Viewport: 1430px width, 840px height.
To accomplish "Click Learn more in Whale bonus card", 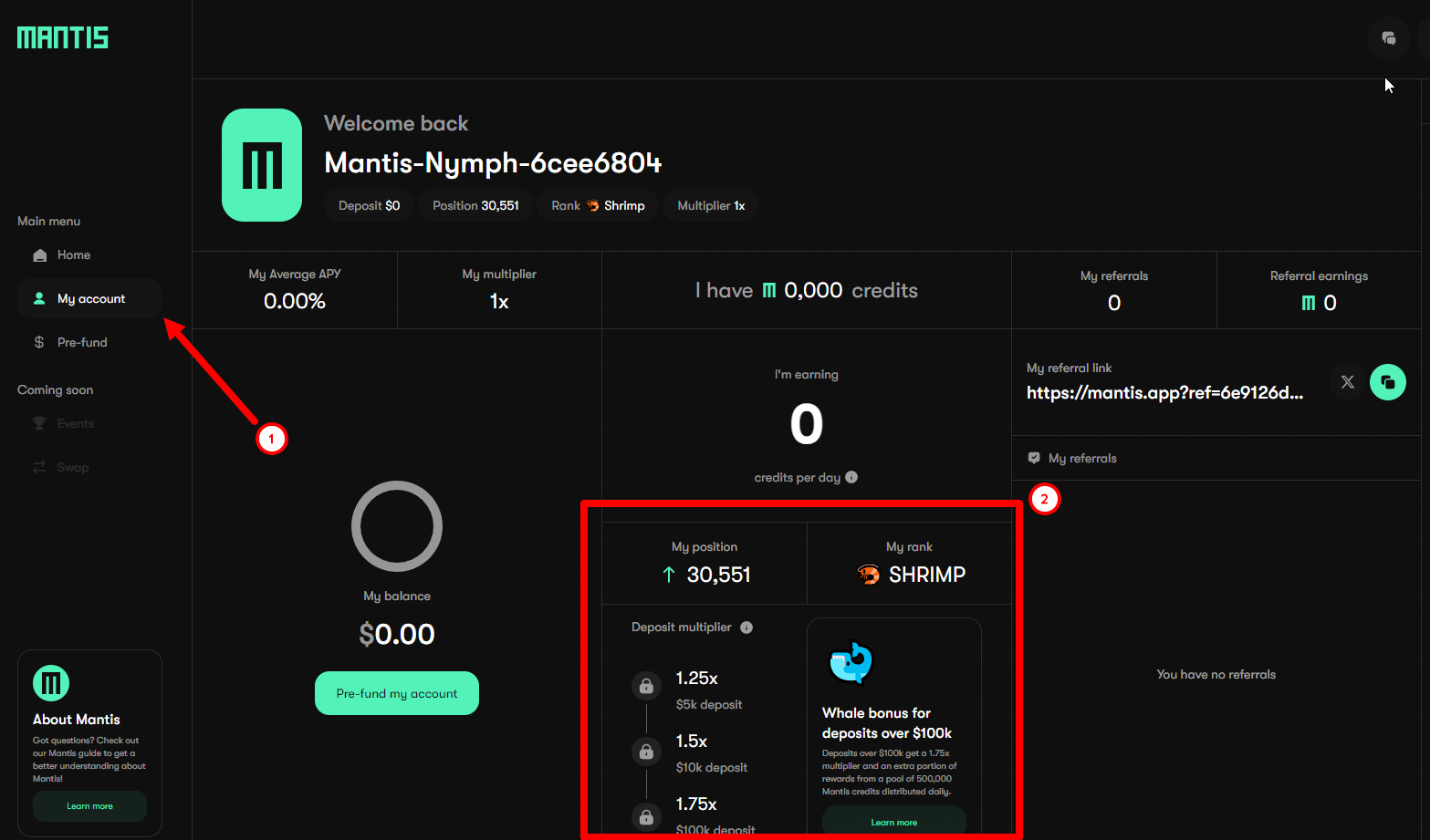I will pyautogui.click(x=894, y=823).
